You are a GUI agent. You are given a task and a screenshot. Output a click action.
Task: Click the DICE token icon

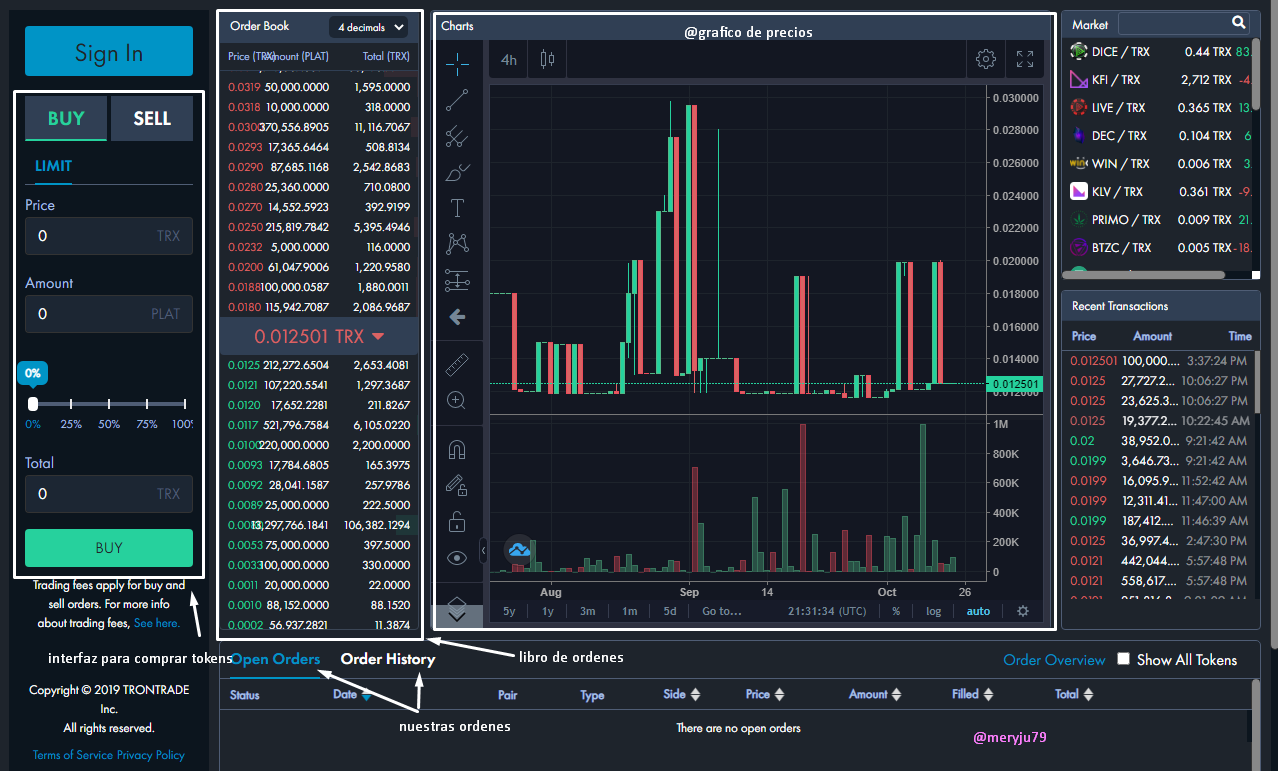(1079, 51)
